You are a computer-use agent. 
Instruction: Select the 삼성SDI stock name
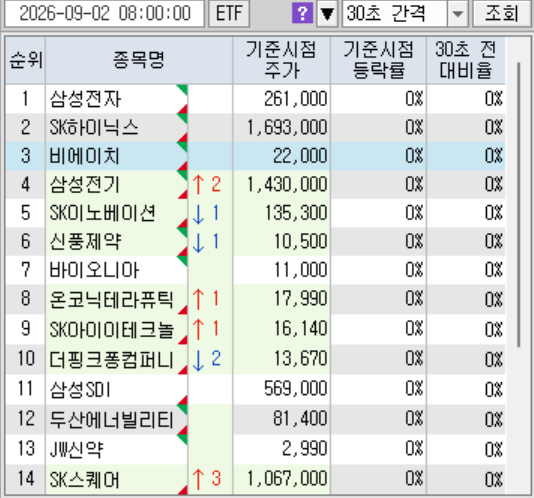pyautogui.click(x=80, y=389)
